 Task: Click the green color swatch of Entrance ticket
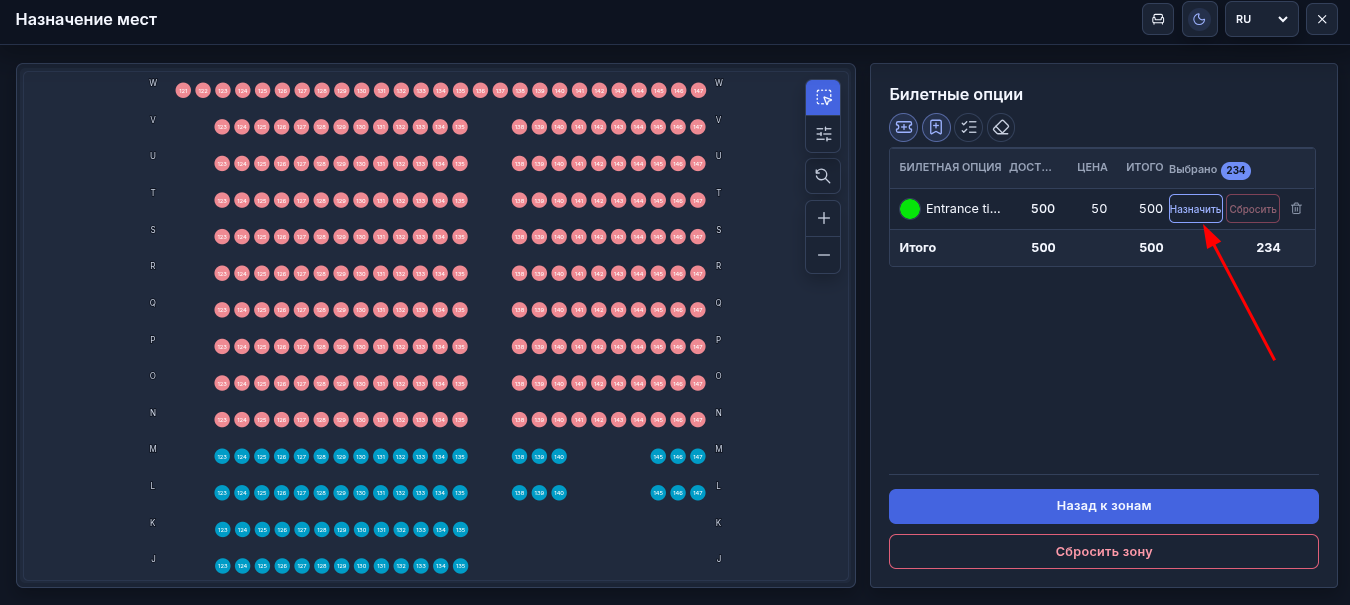pyautogui.click(x=910, y=209)
